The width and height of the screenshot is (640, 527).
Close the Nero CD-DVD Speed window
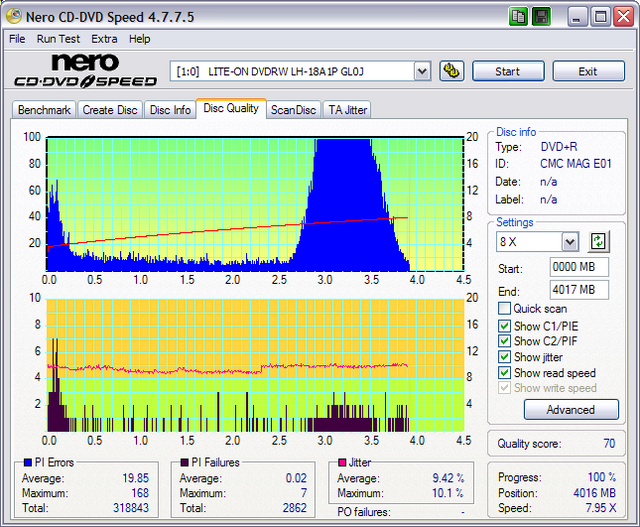pyautogui.click(x=624, y=17)
